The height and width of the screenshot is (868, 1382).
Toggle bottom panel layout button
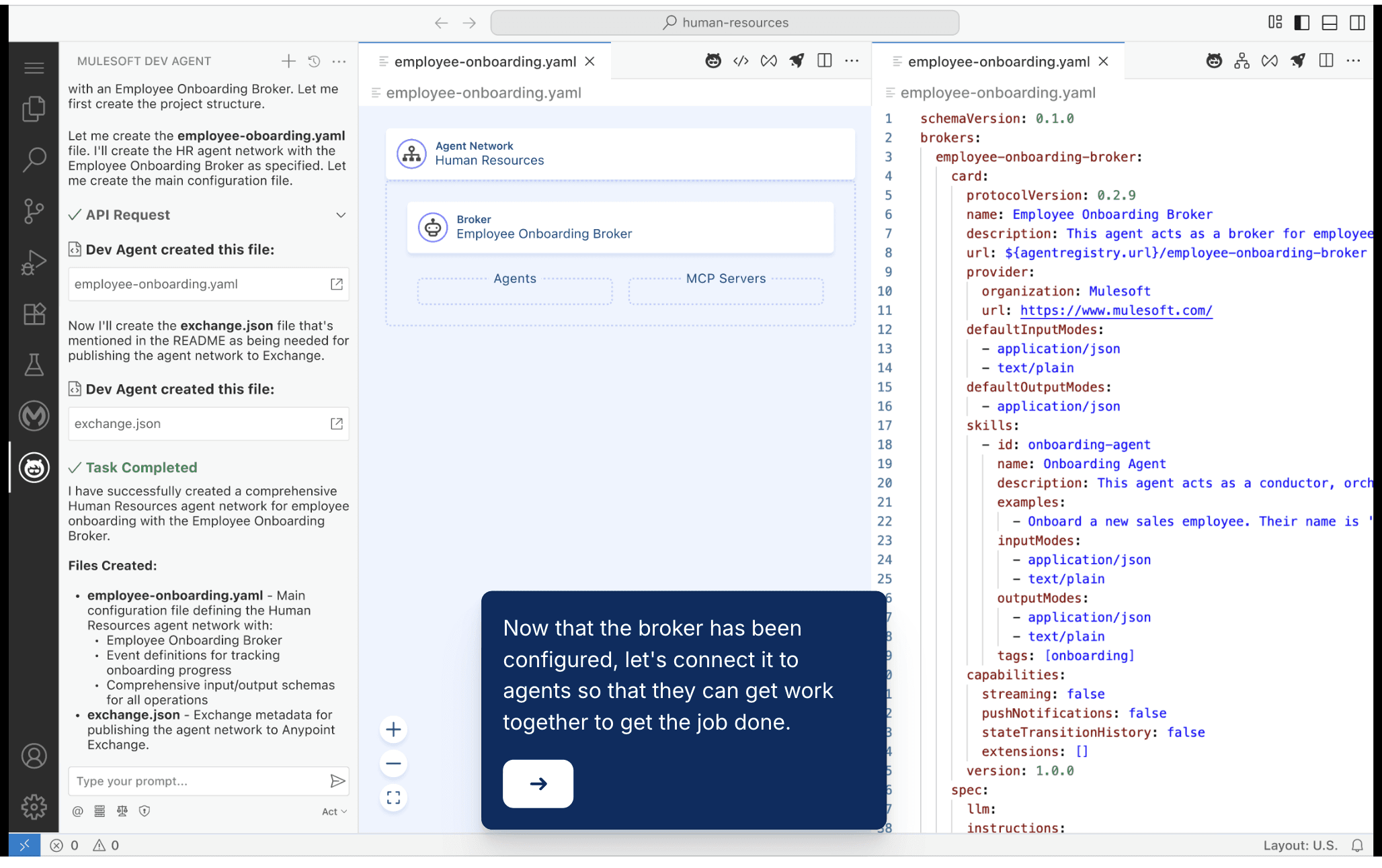(1329, 22)
